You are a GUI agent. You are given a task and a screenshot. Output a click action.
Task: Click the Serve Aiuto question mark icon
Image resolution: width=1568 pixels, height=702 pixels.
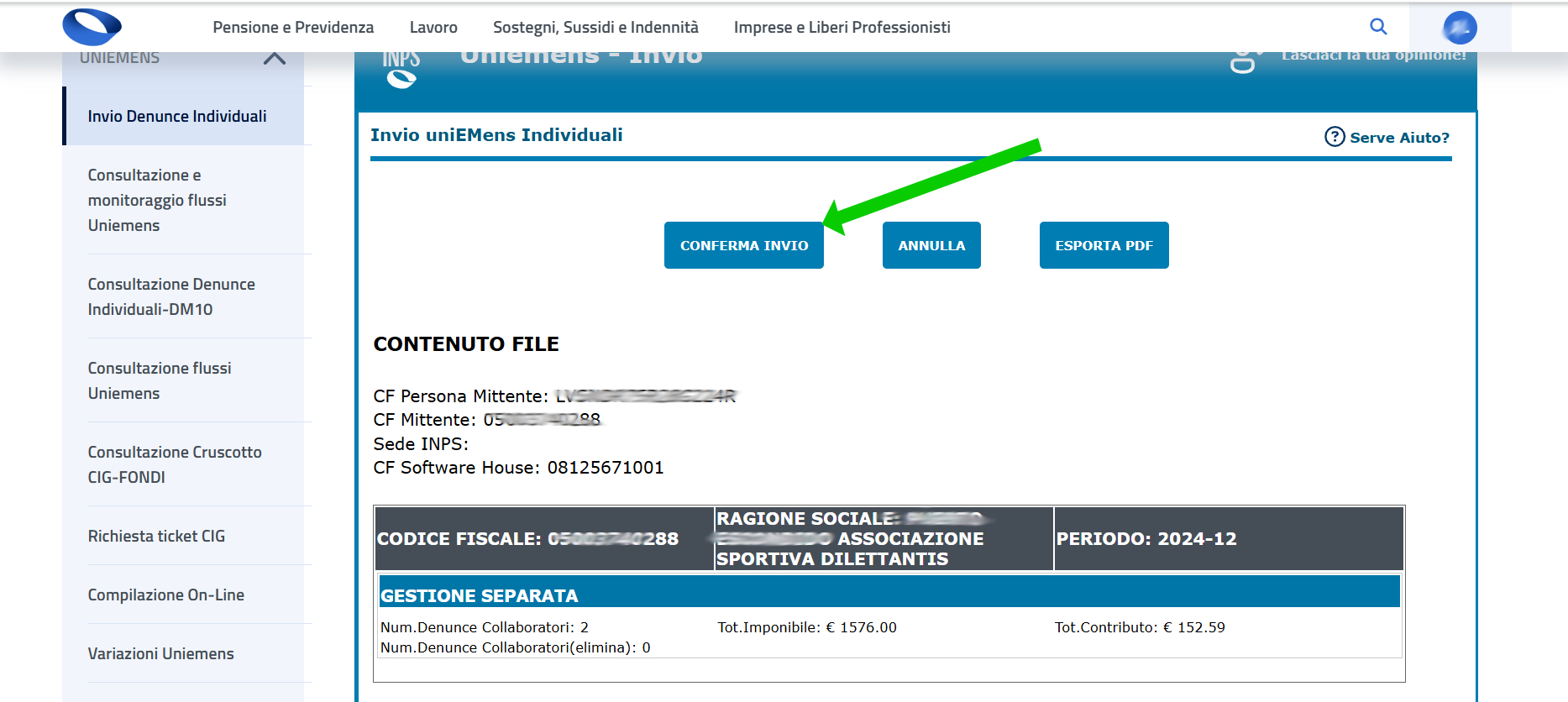pyautogui.click(x=1335, y=137)
